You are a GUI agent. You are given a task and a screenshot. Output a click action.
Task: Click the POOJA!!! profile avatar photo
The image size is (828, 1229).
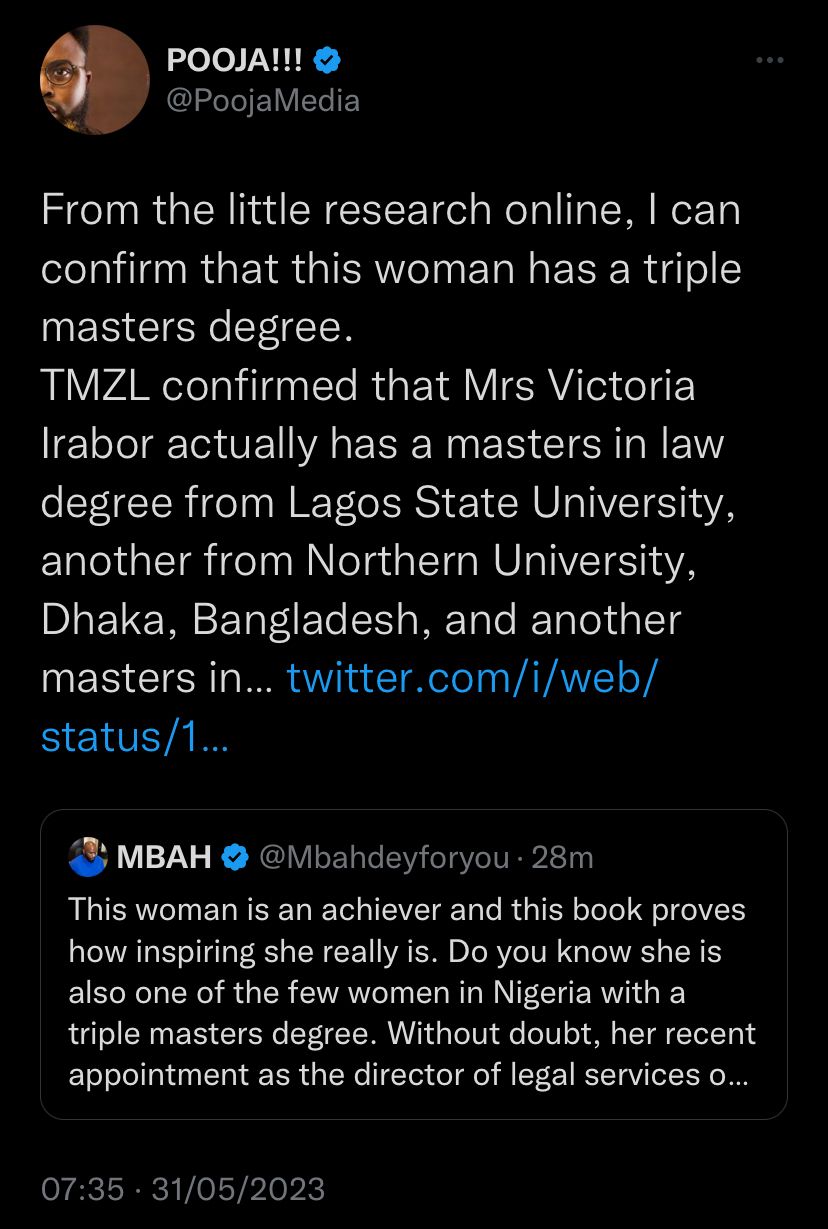95,81
